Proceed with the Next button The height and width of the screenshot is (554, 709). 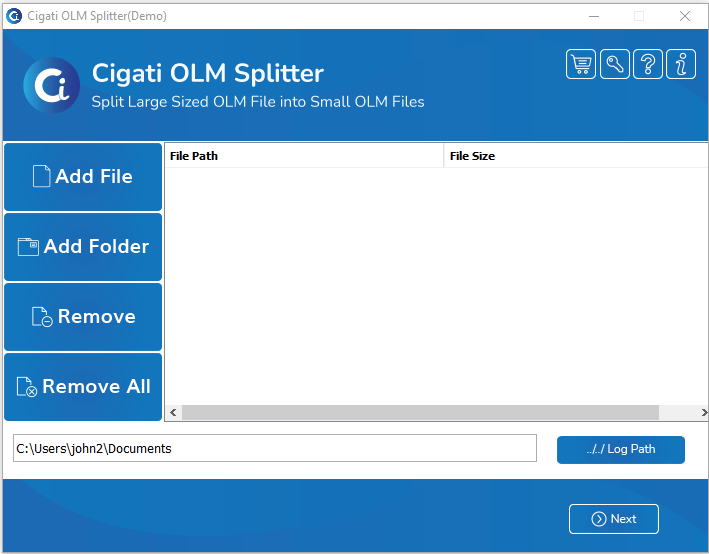point(614,519)
